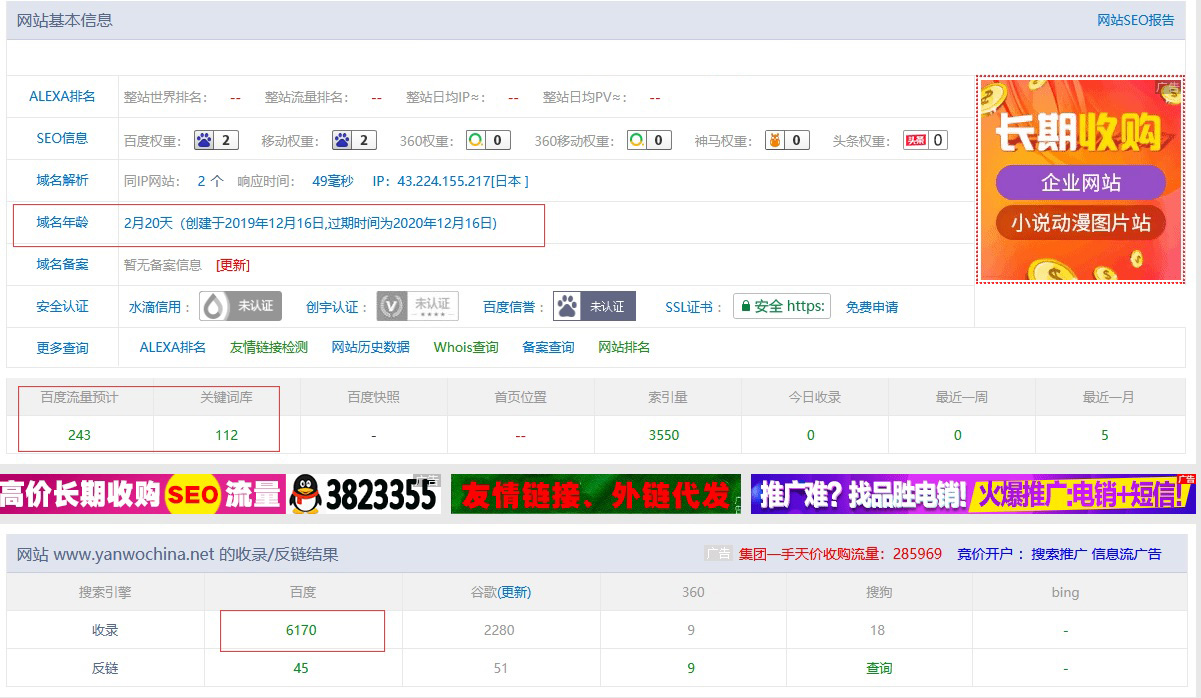Open the 免费申请 SSL link
Viewport: 1201px width, 698px height.
click(872, 307)
